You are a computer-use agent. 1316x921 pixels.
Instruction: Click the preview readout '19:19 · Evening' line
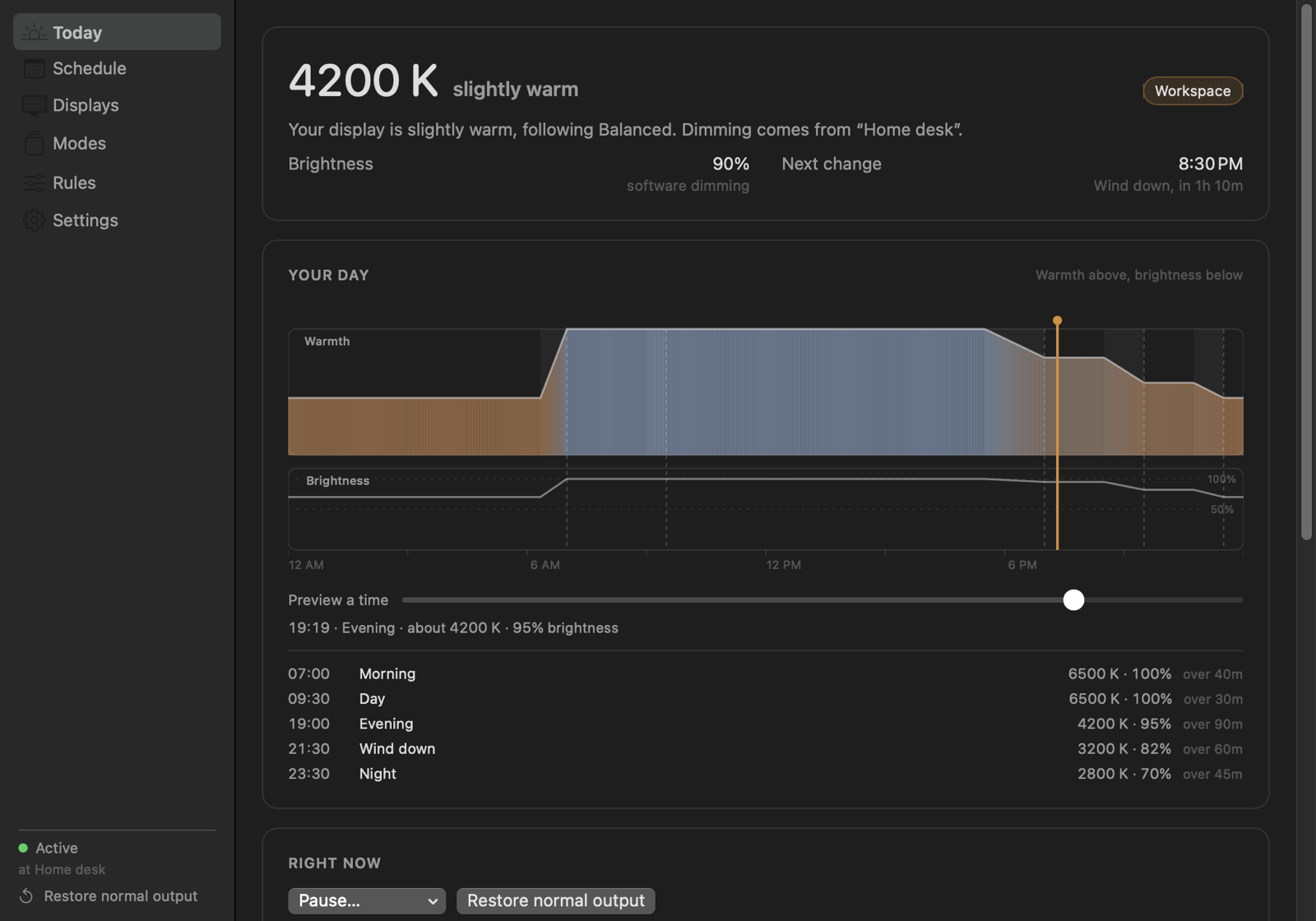click(453, 627)
